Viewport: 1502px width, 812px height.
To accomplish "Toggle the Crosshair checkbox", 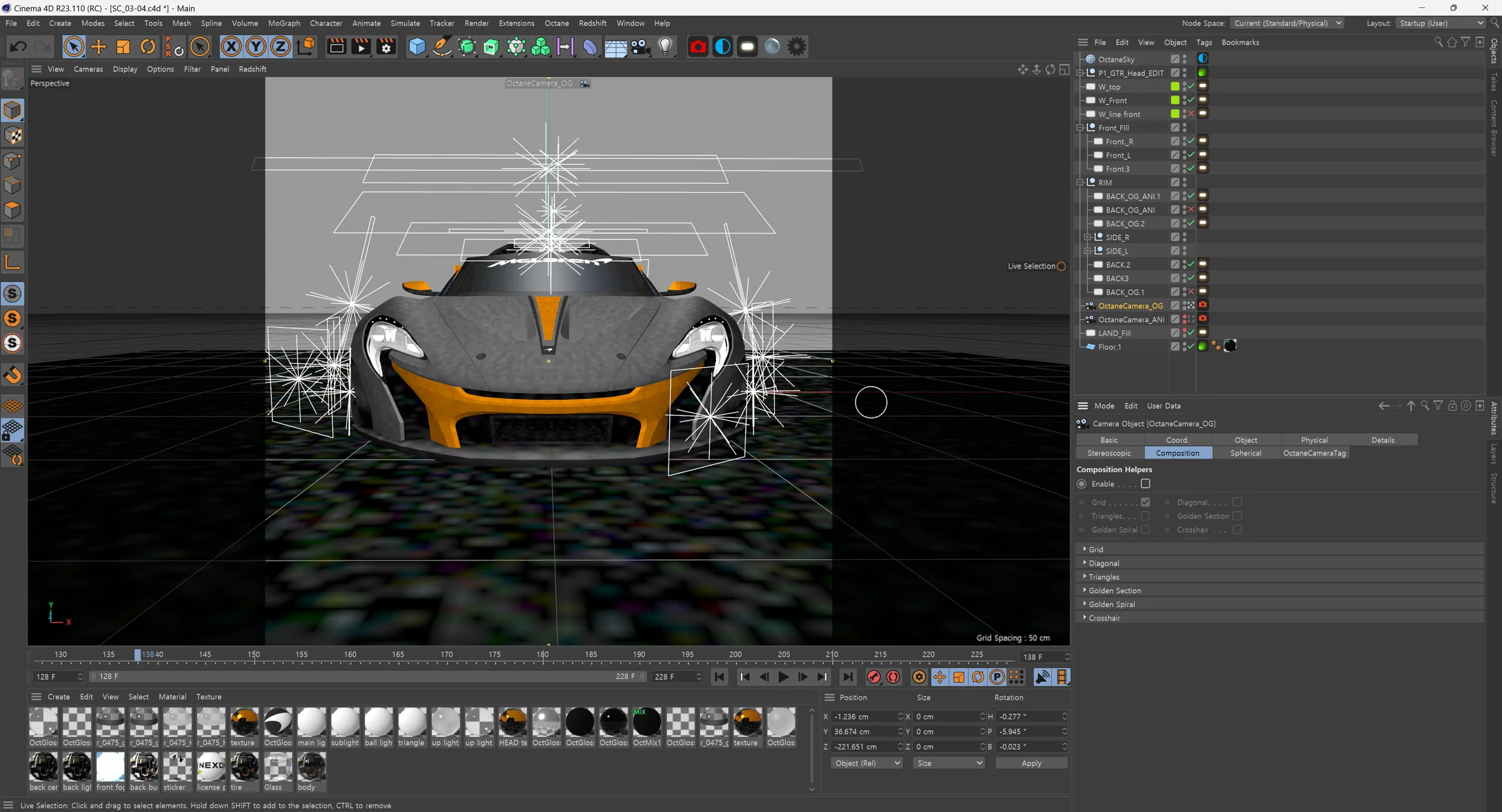I will [x=1237, y=530].
